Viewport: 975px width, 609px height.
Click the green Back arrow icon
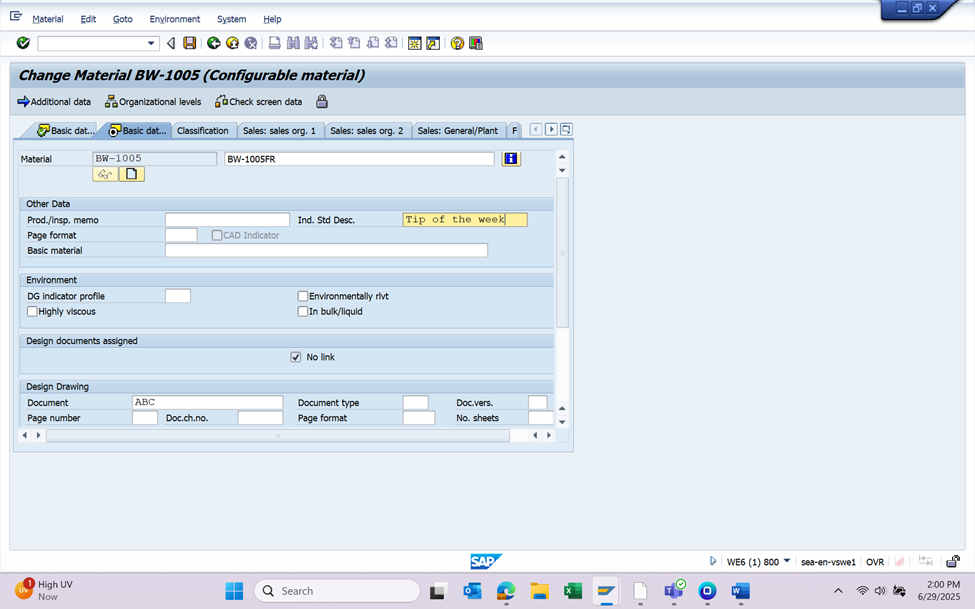point(213,43)
